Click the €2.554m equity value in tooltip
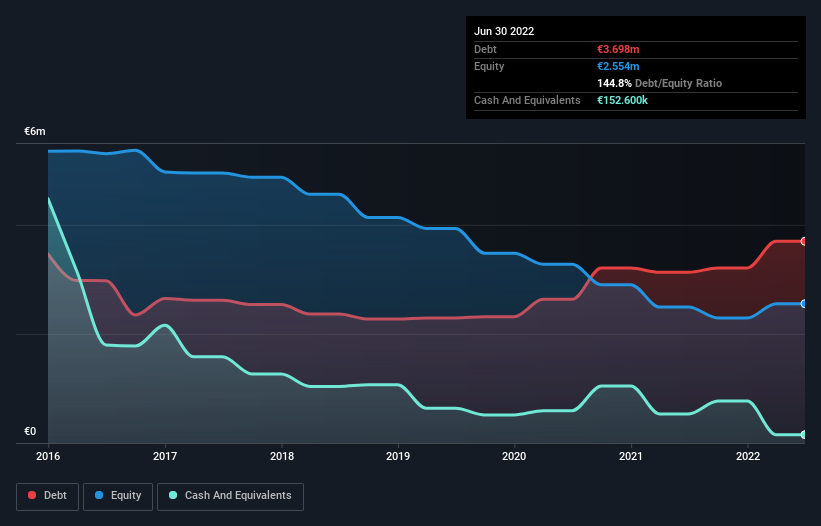This screenshot has height=526, width=821. 618,66
